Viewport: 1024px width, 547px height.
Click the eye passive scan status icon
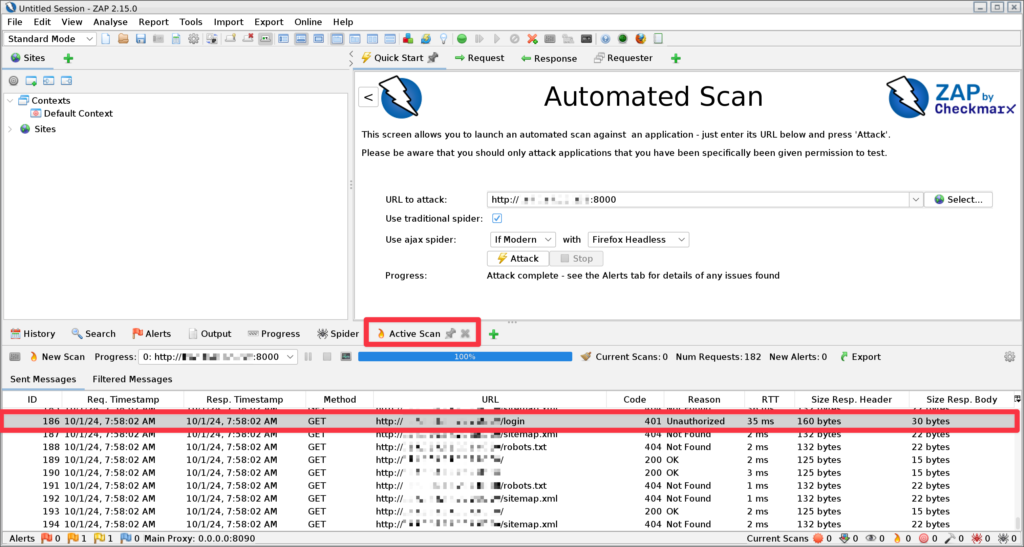(871, 539)
